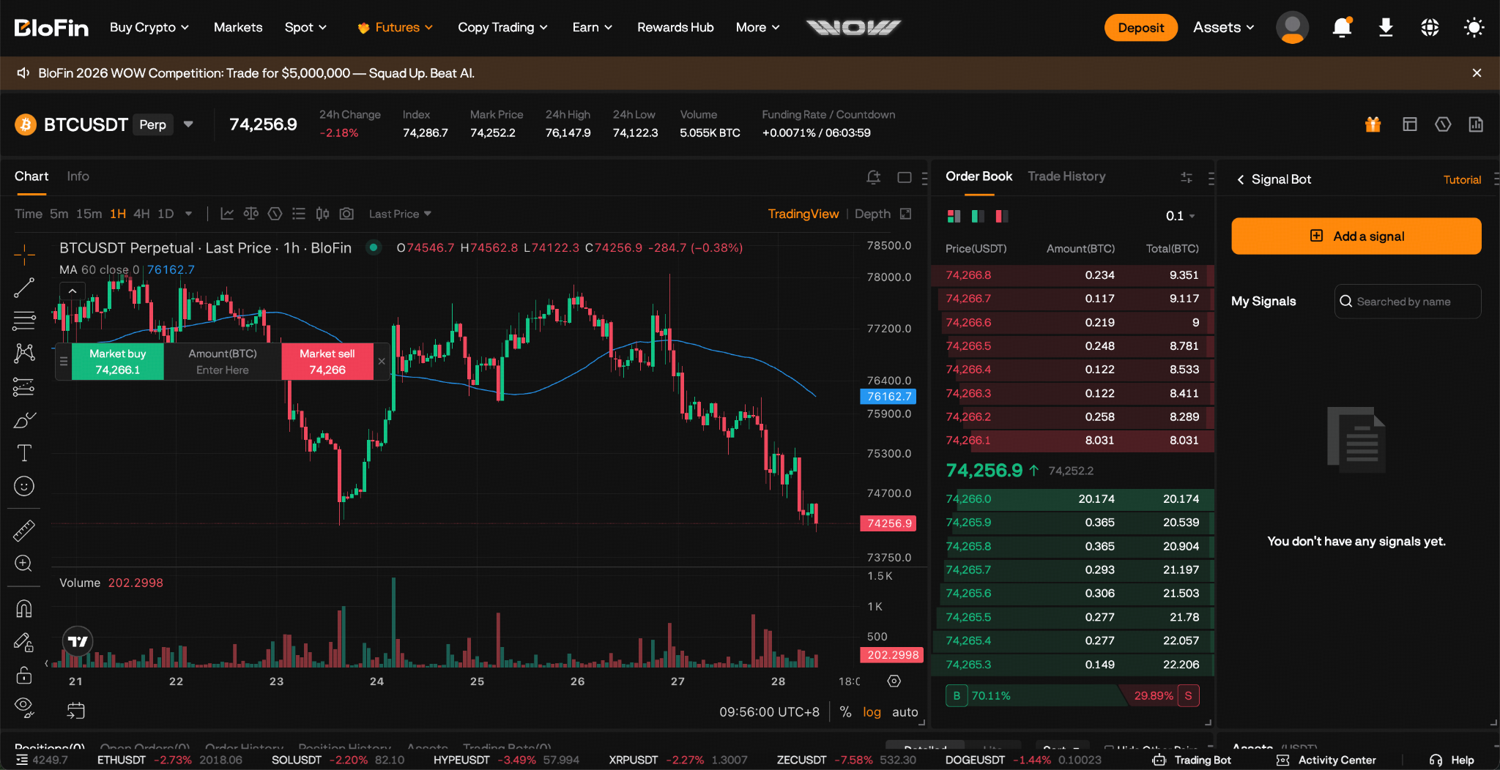The height and width of the screenshot is (770, 1500).
Task: Expand the BTCUSDT pair selector arrow
Action: click(x=188, y=125)
